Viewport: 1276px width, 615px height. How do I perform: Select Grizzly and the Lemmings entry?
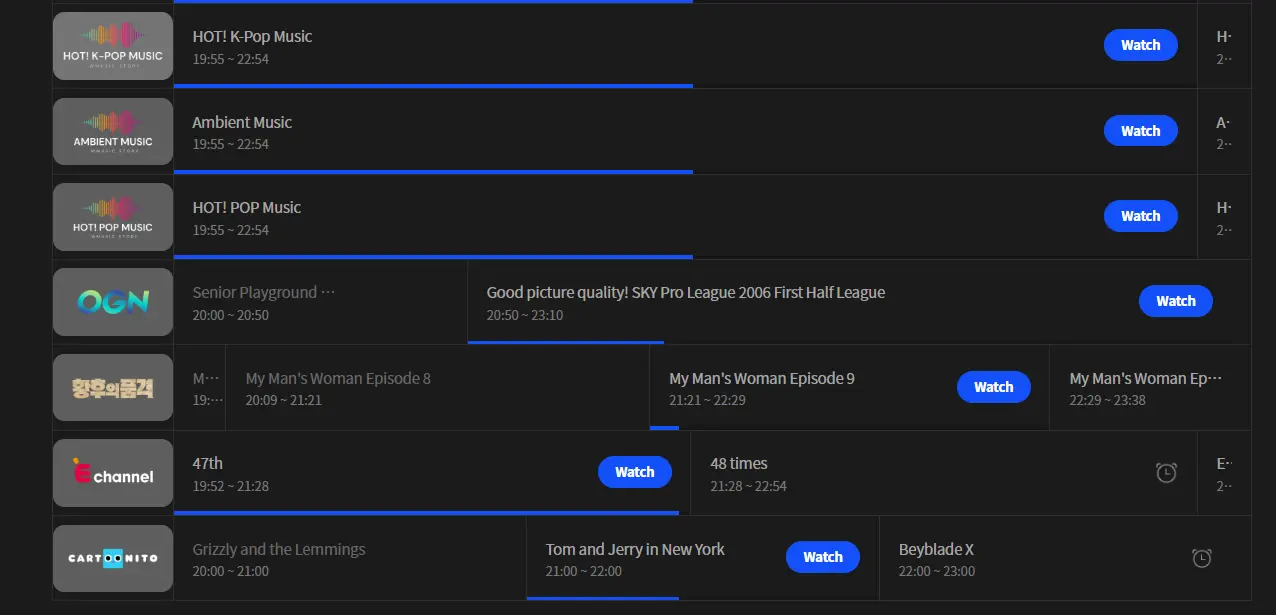click(x=350, y=558)
